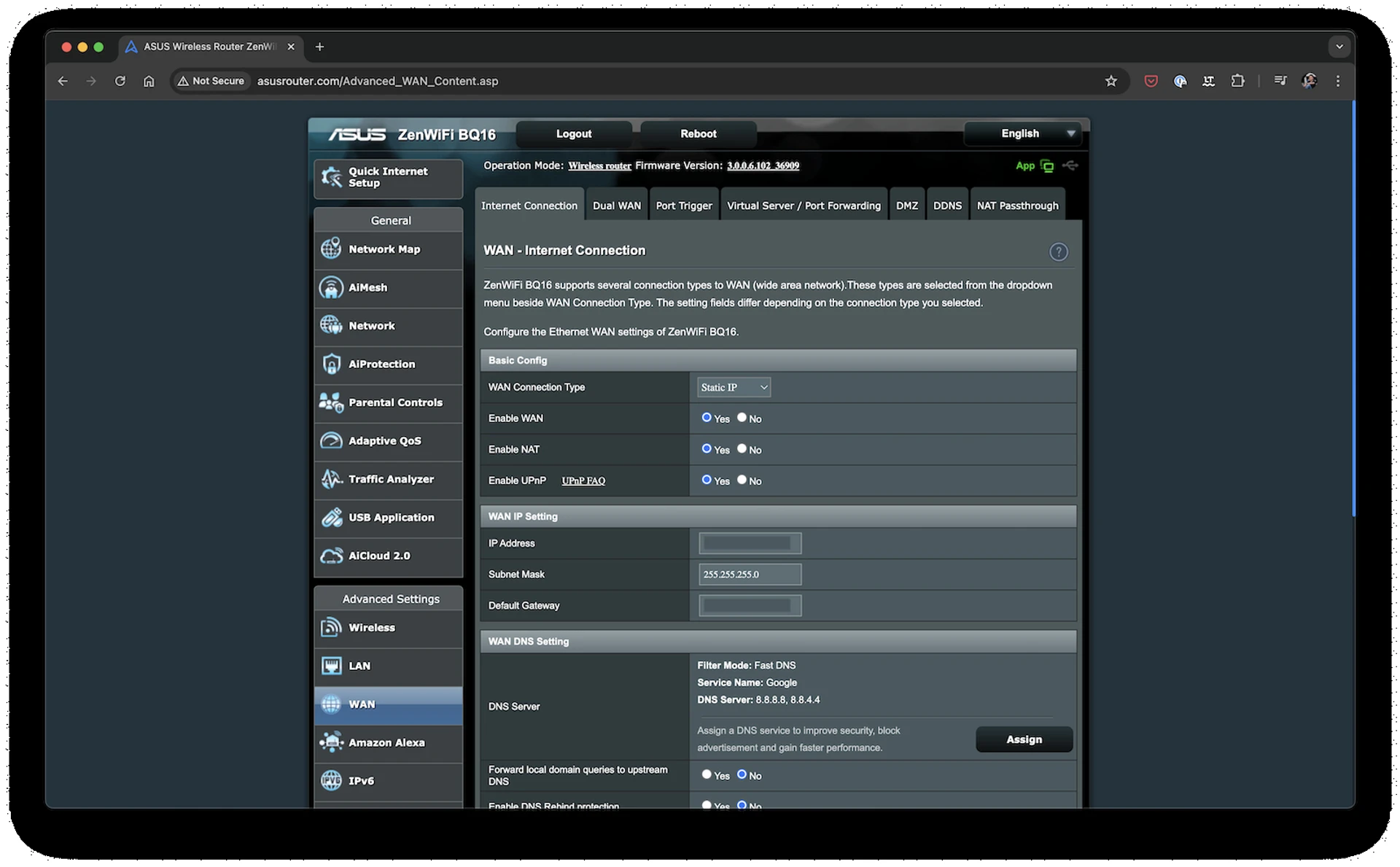Open LAN settings icon
This screenshot has width=1400, height=867.
click(331, 666)
